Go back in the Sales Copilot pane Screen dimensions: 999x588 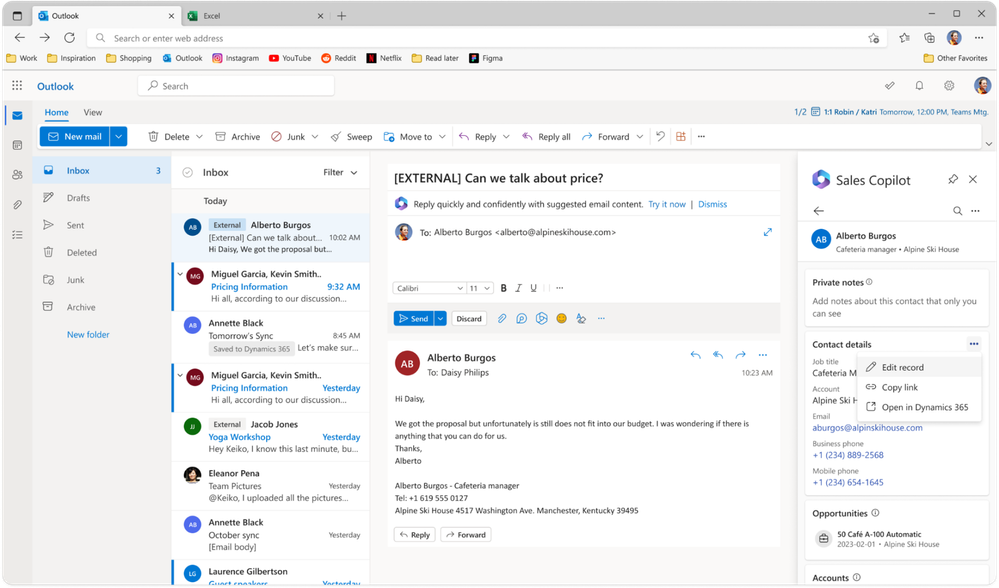point(819,211)
